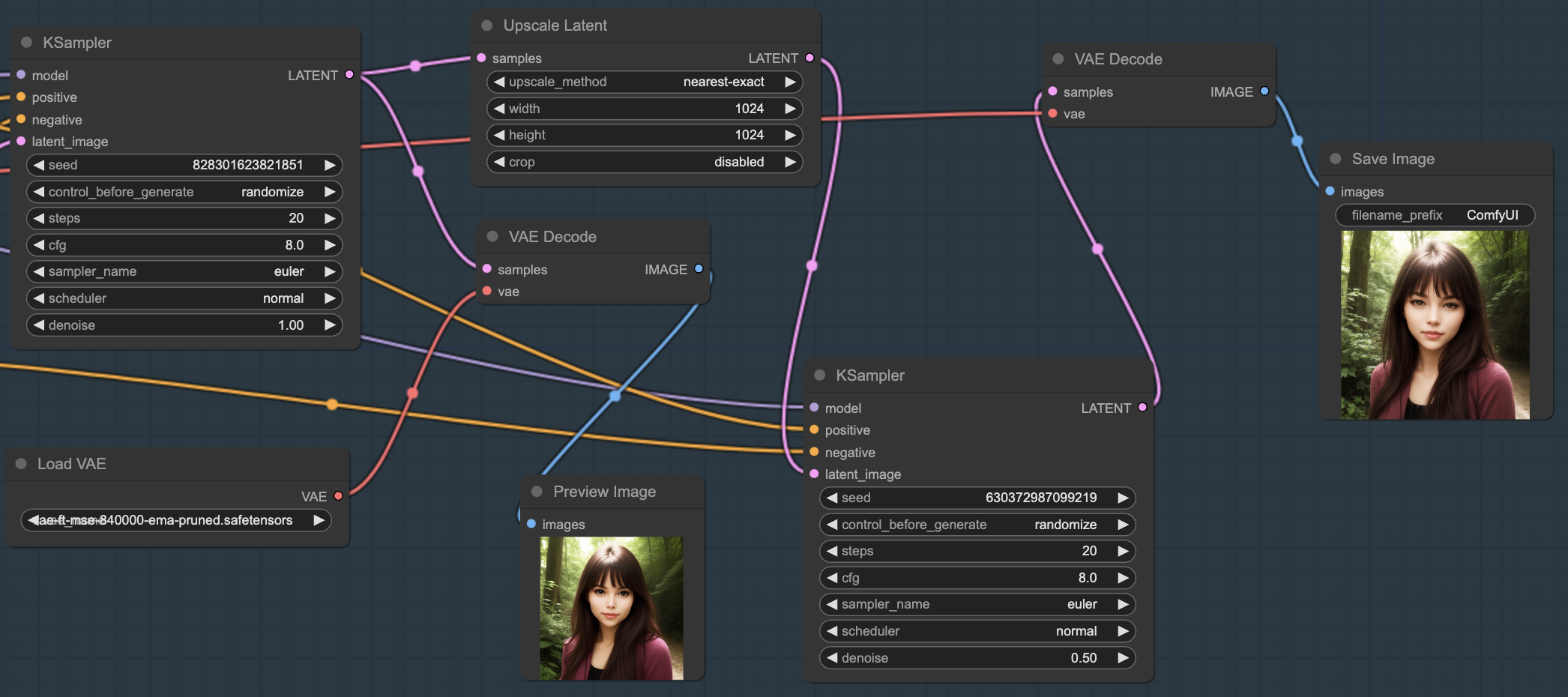Click the samples input port on Upscale Latent
Screen dimensions: 1568x697
[481, 58]
